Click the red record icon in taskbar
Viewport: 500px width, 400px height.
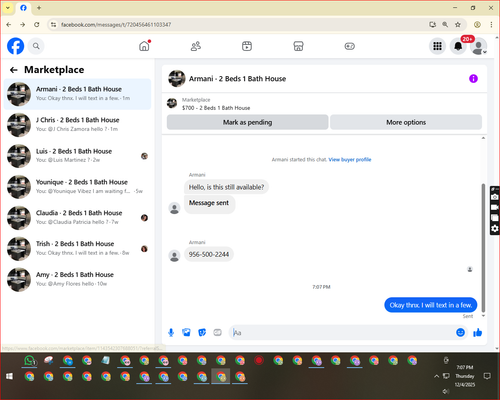coord(259,360)
